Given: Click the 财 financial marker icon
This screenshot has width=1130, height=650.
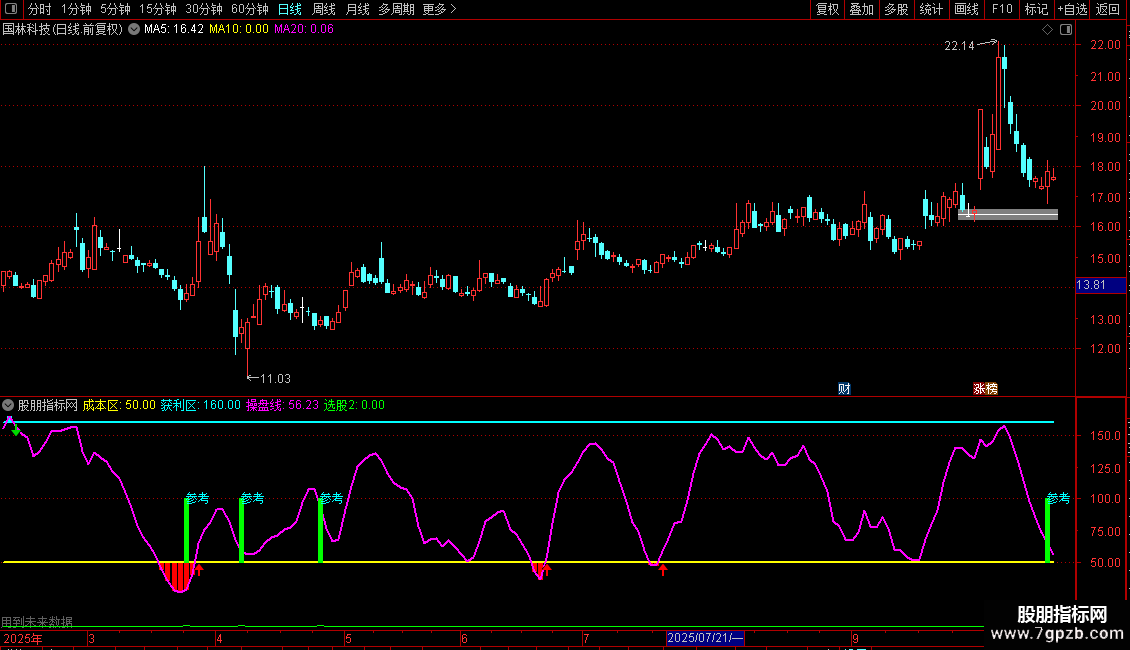Looking at the screenshot, I should (x=845, y=389).
